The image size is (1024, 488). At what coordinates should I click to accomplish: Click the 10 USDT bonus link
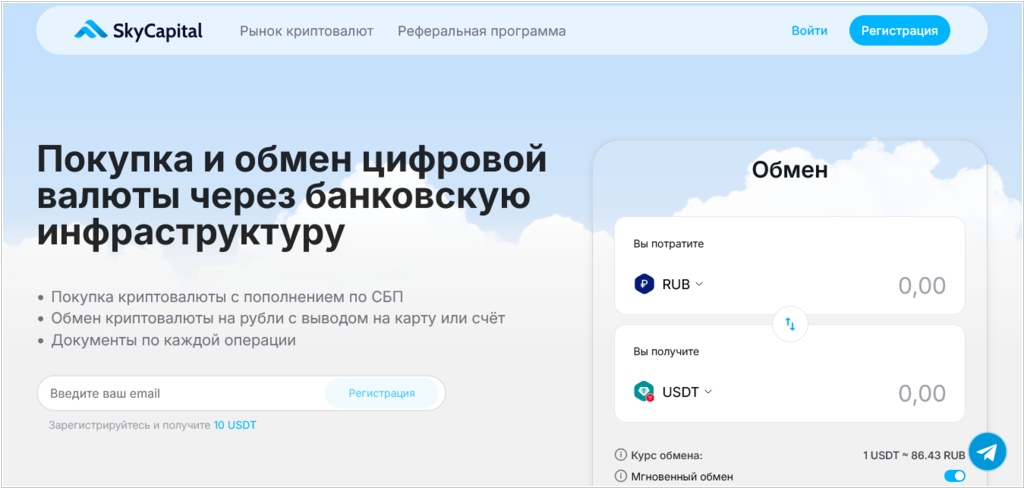point(235,425)
